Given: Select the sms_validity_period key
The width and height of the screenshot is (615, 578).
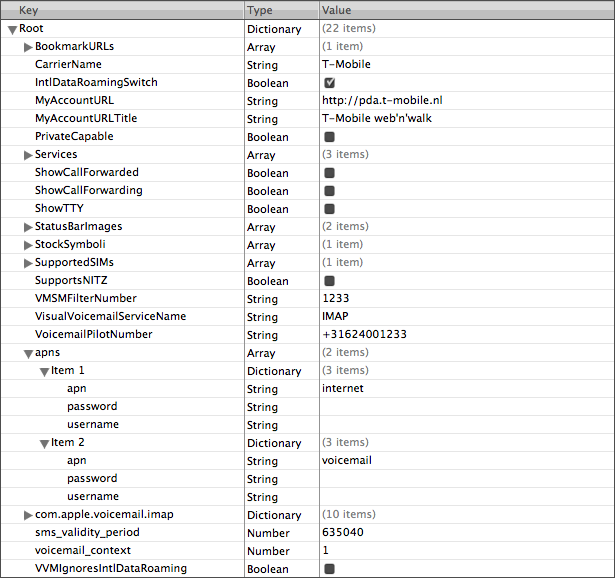Looking at the screenshot, I should point(87,533).
